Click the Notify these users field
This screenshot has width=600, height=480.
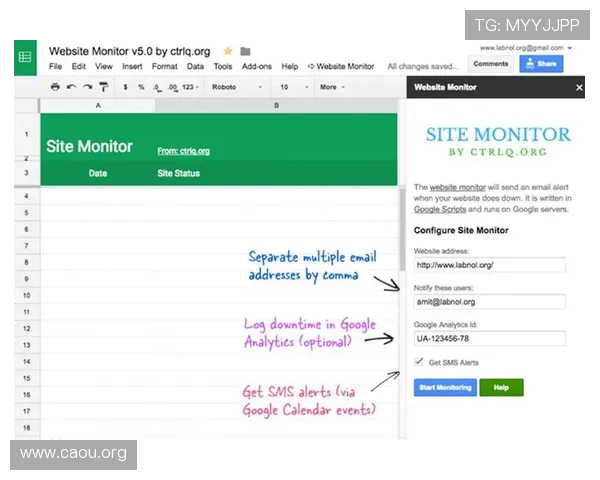pyautogui.click(x=489, y=302)
